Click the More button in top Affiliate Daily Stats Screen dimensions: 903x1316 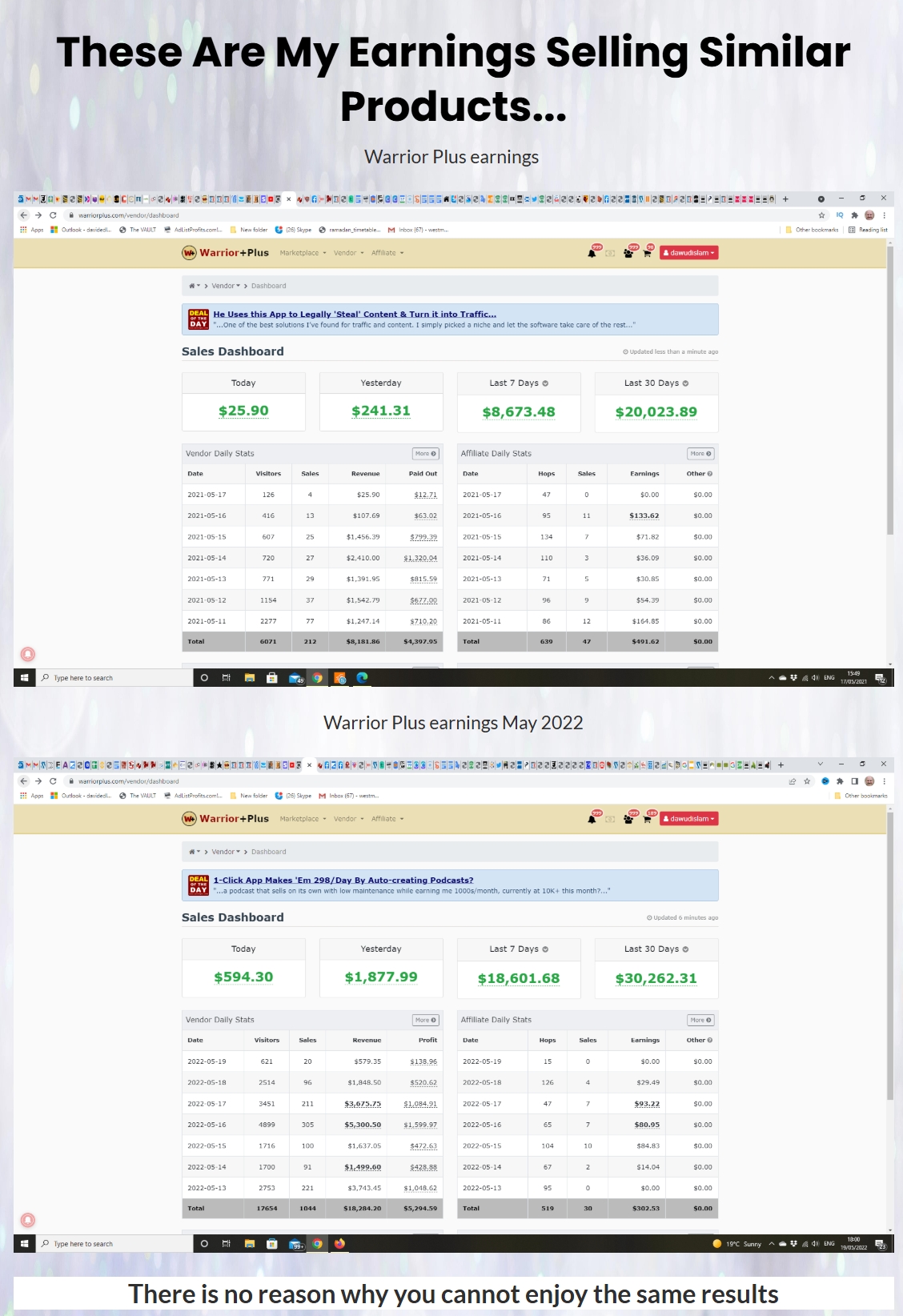(x=700, y=454)
